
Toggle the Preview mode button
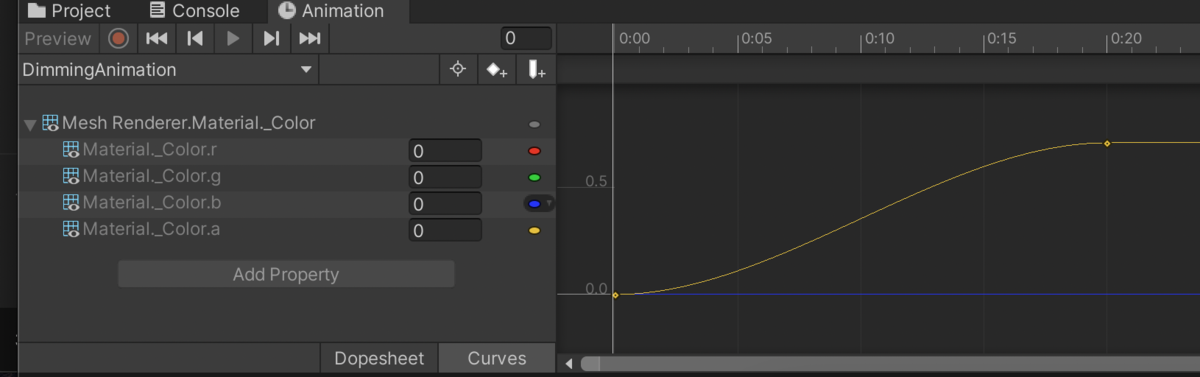click(x=58, y=39)
